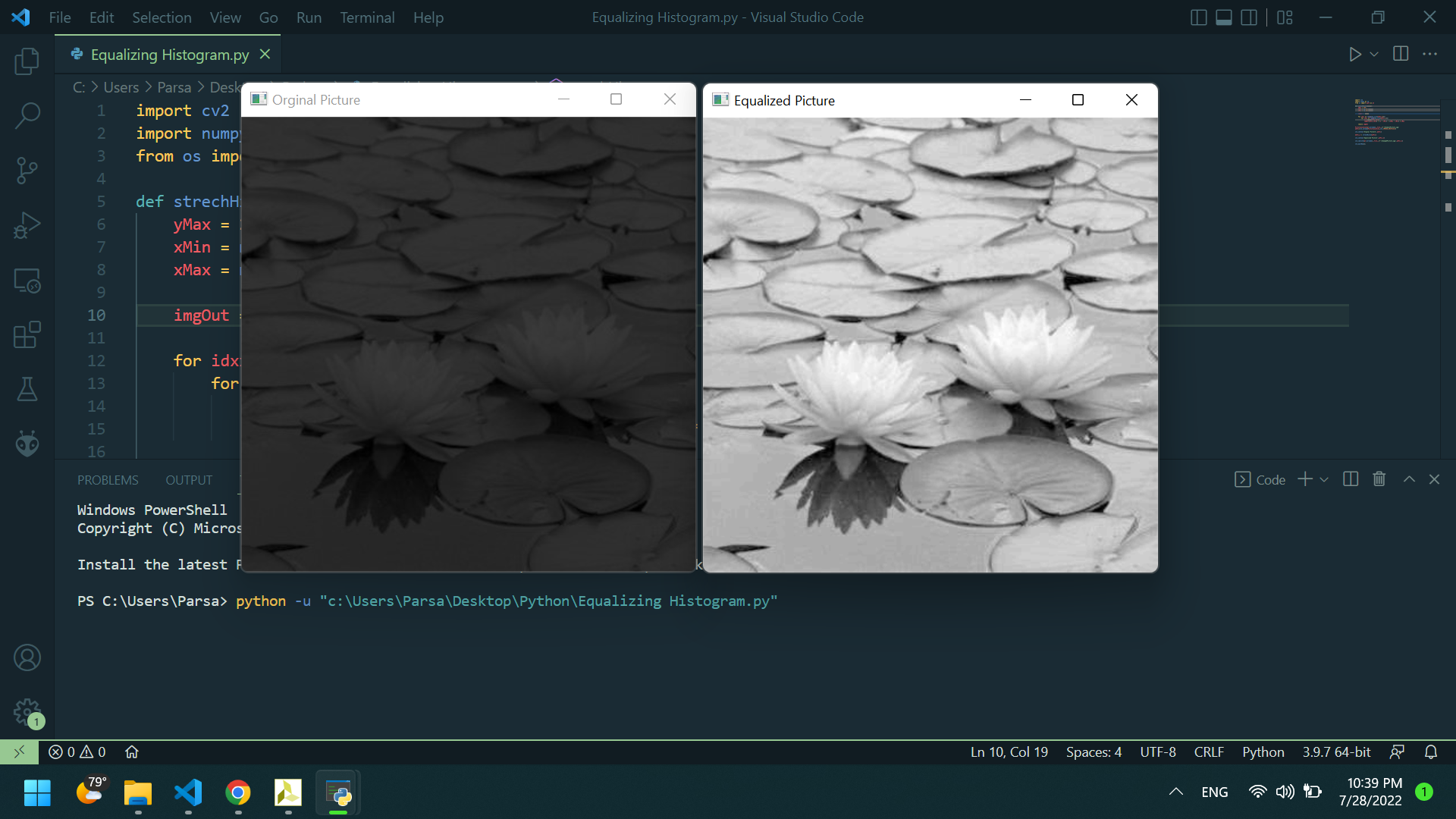Open the Terminal menu

tap(367, 17)
